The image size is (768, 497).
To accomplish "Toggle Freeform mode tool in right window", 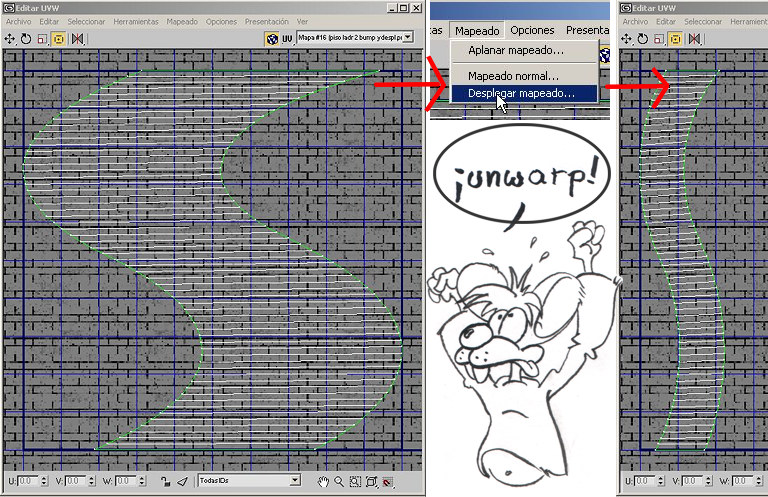I will [675, 39].
